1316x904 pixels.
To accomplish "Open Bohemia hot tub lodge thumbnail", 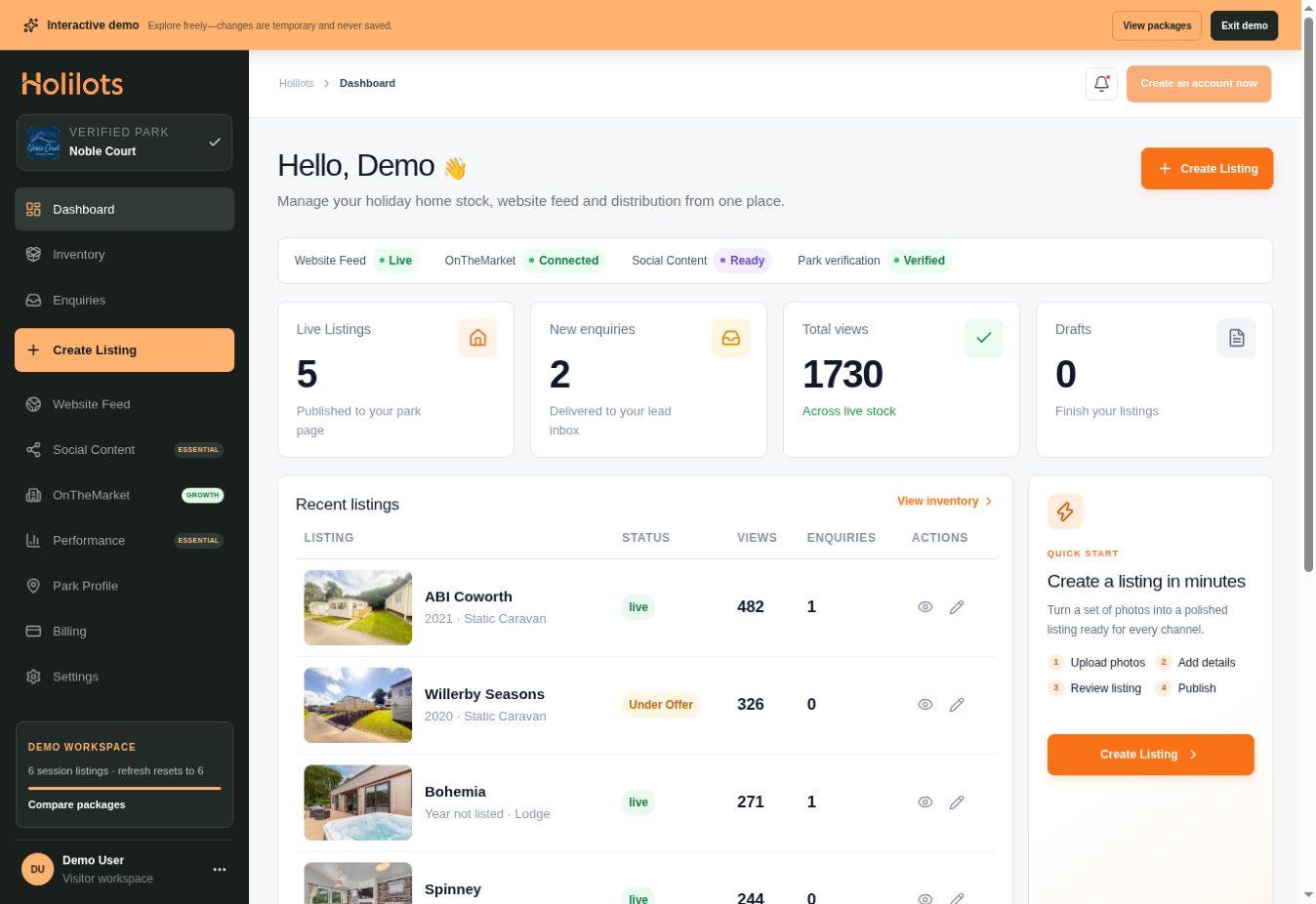I will point(358,802).
